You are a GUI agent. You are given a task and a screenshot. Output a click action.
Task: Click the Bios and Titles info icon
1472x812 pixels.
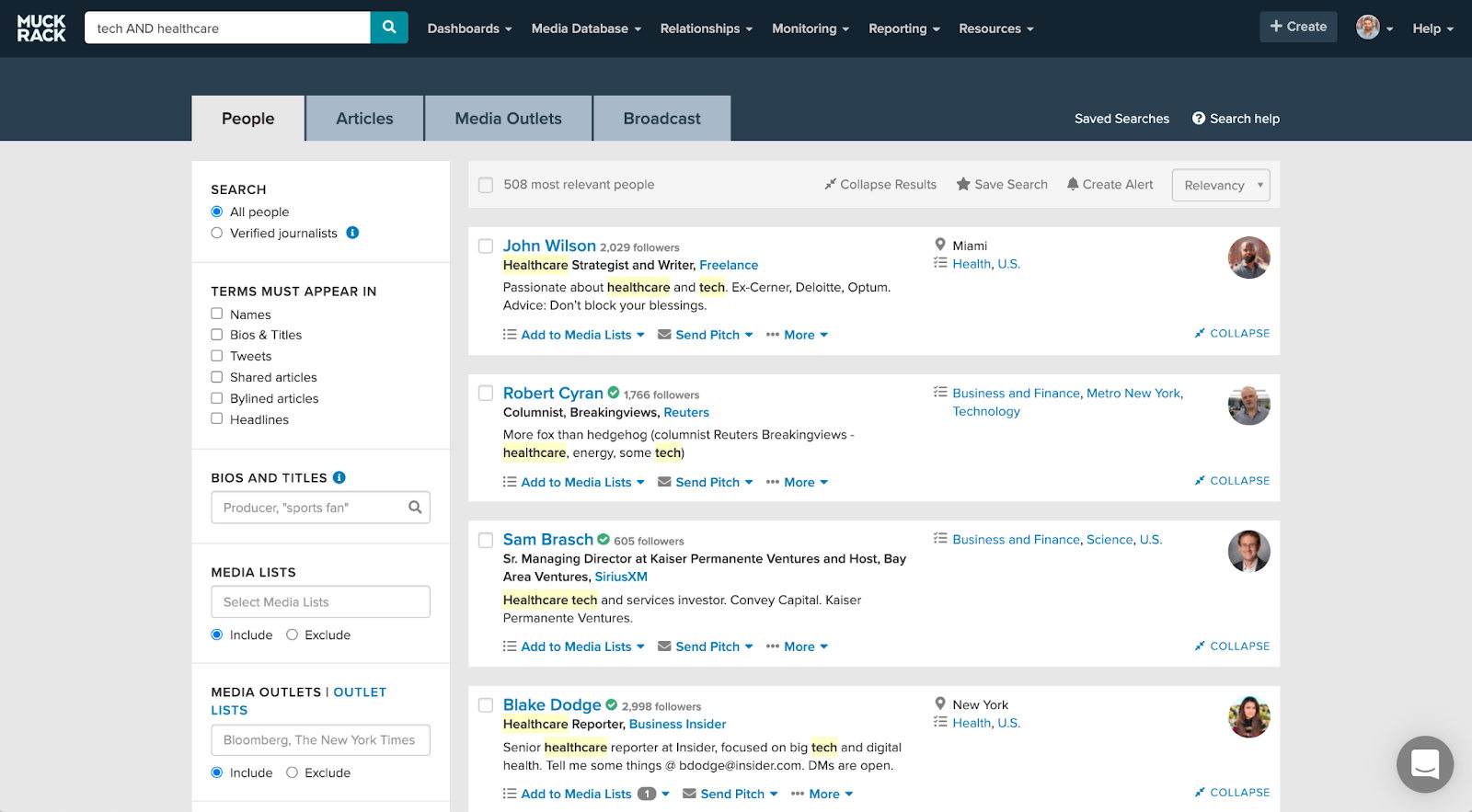(x=339, y=477)
